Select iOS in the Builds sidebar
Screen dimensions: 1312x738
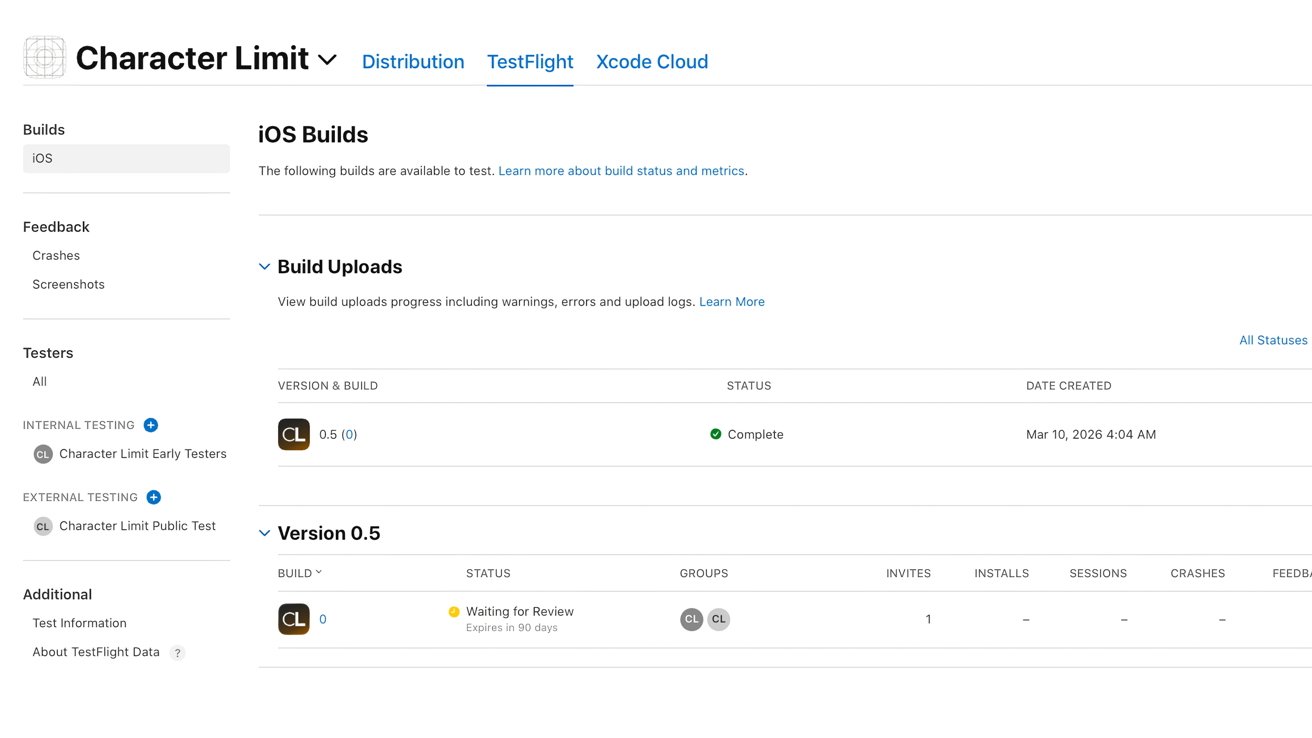[x=41, y=157]
